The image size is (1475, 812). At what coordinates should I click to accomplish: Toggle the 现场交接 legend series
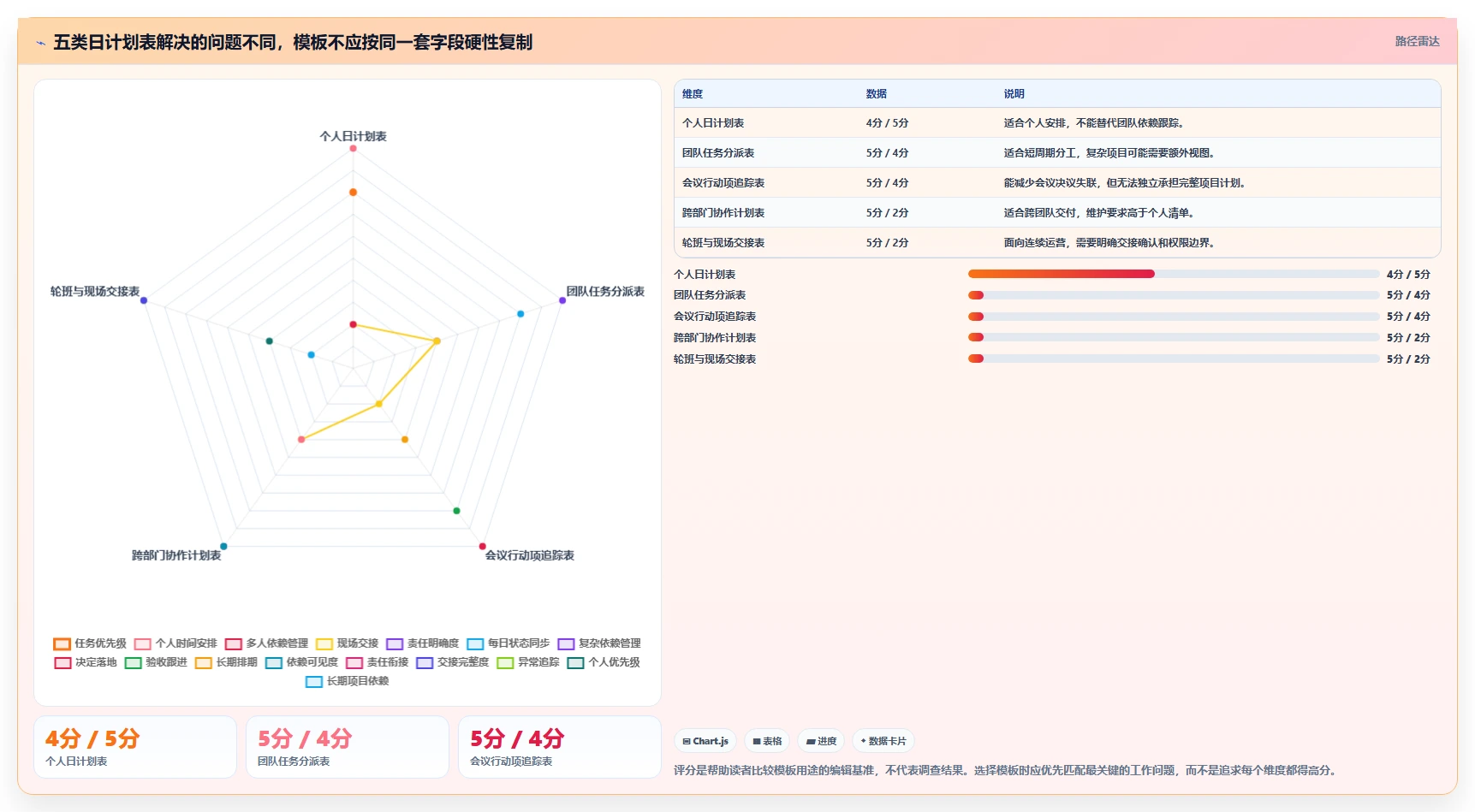tap(347, 643)
